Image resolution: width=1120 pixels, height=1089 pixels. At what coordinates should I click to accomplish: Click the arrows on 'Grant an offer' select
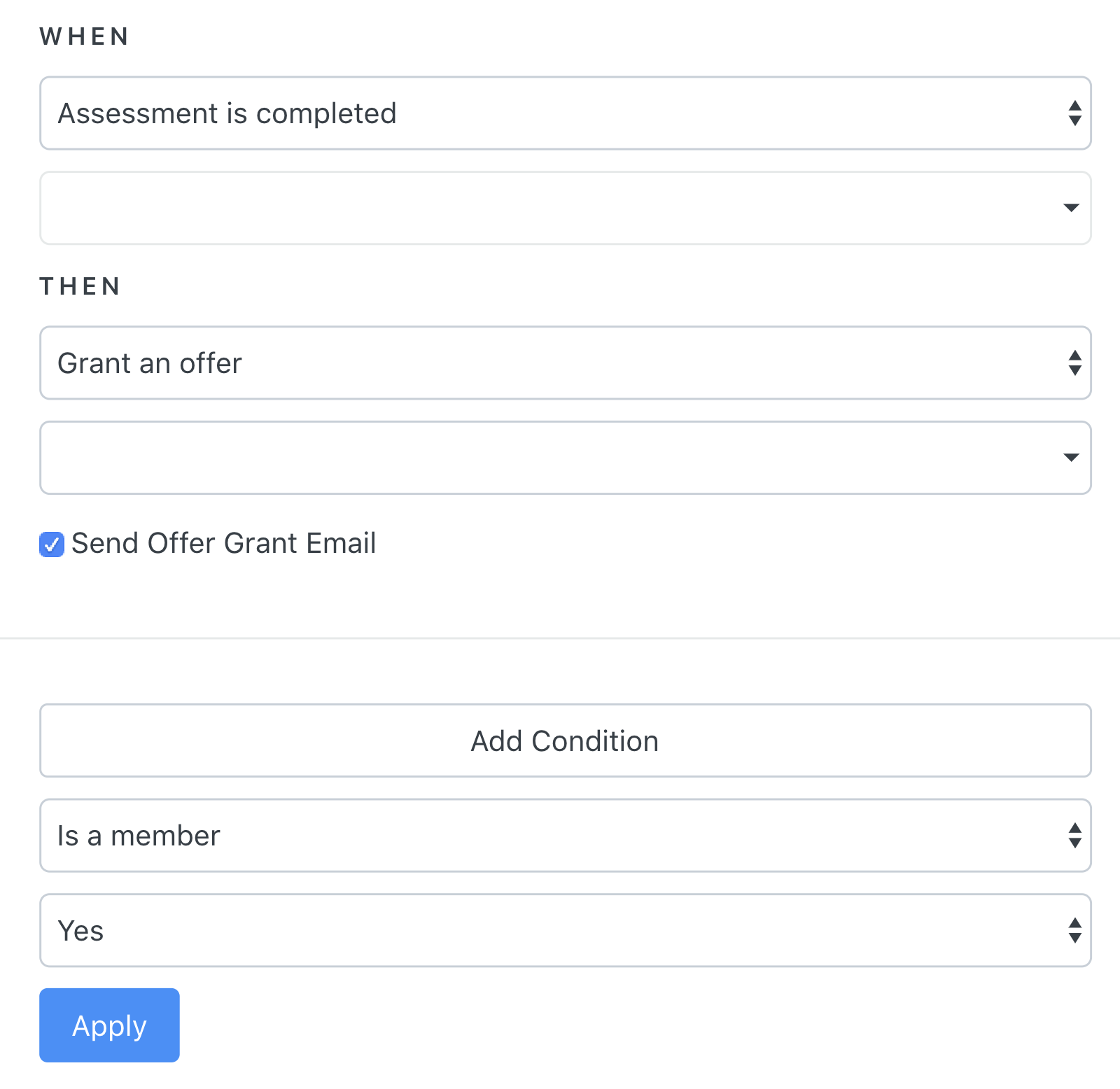pos(1074,363)
